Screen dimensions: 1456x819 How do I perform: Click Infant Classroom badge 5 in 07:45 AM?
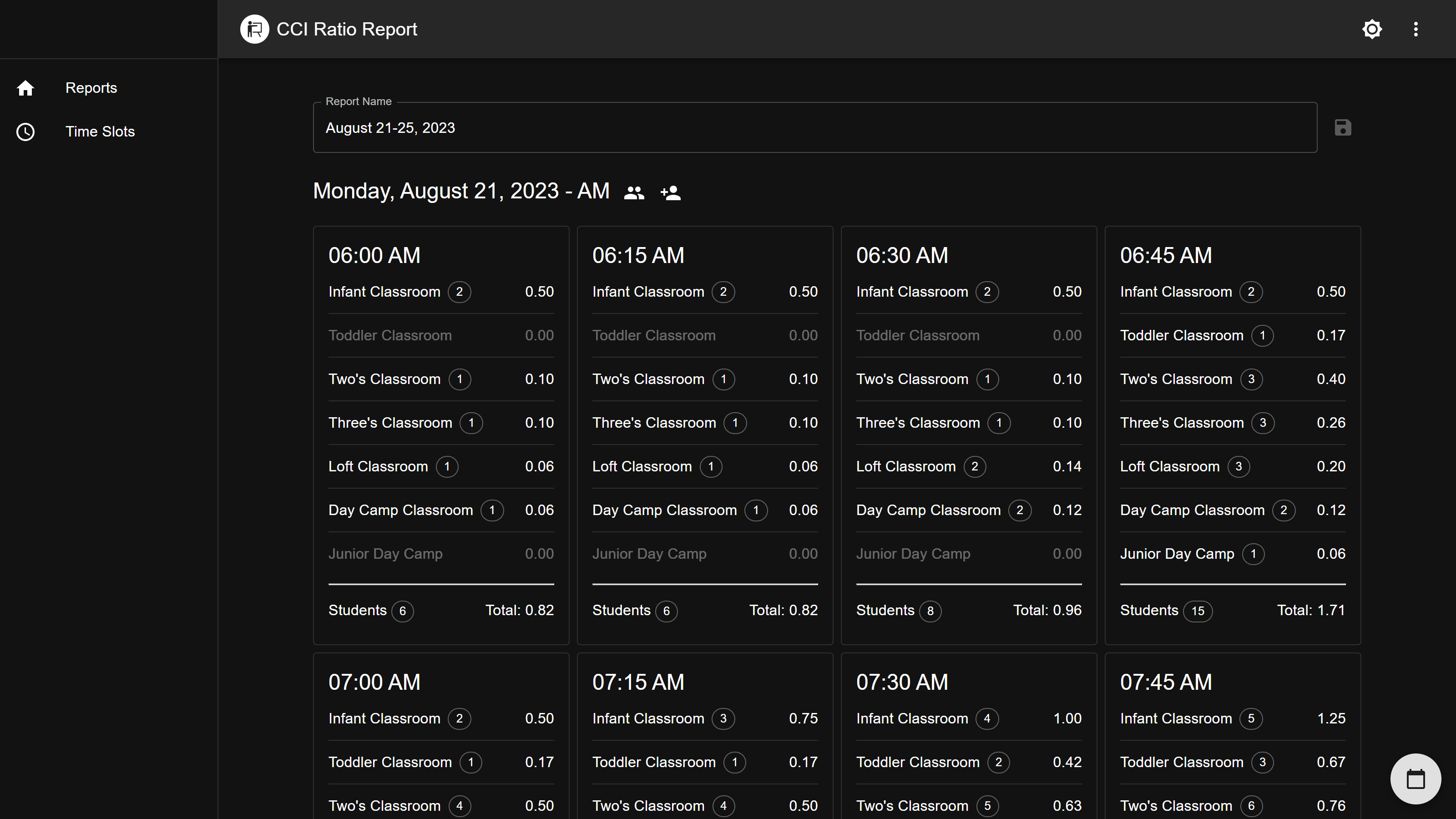tap(1251, 719)
